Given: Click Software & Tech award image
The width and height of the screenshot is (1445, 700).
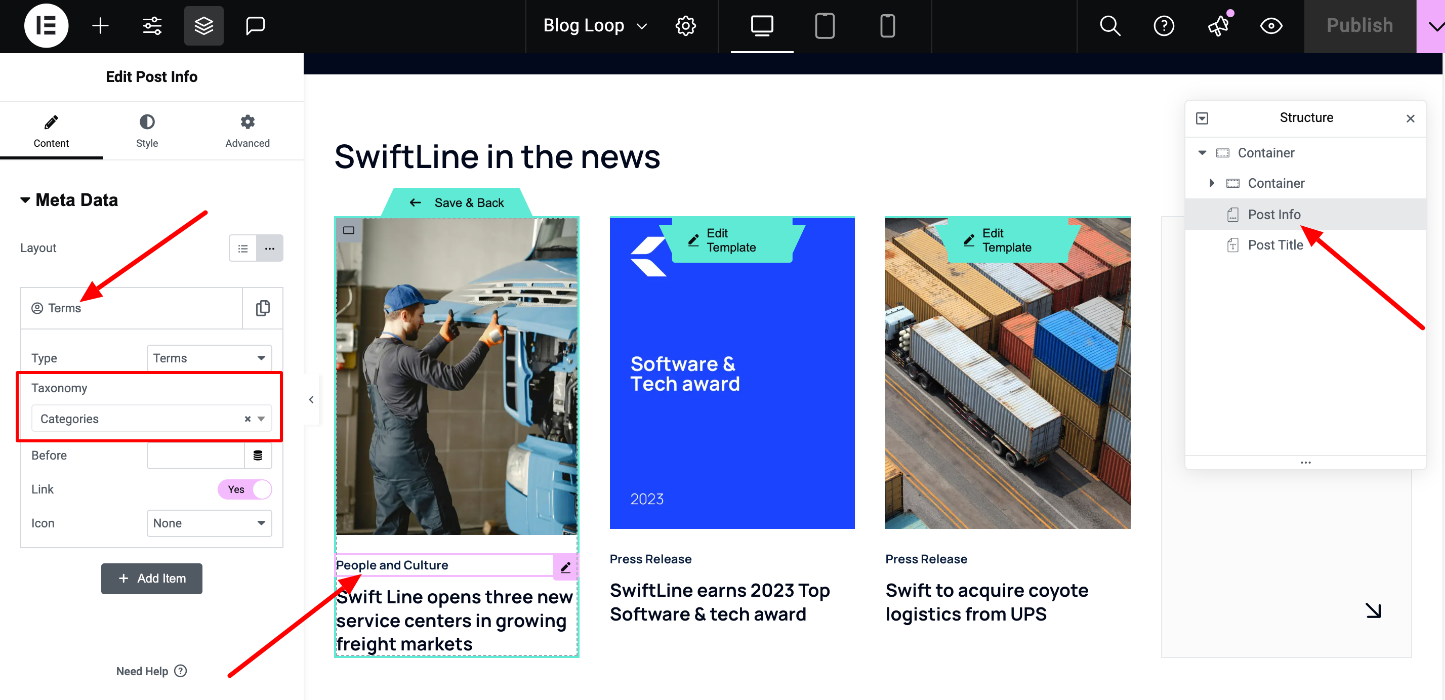Looking at the screenshot, I should (x=732, y=373).
